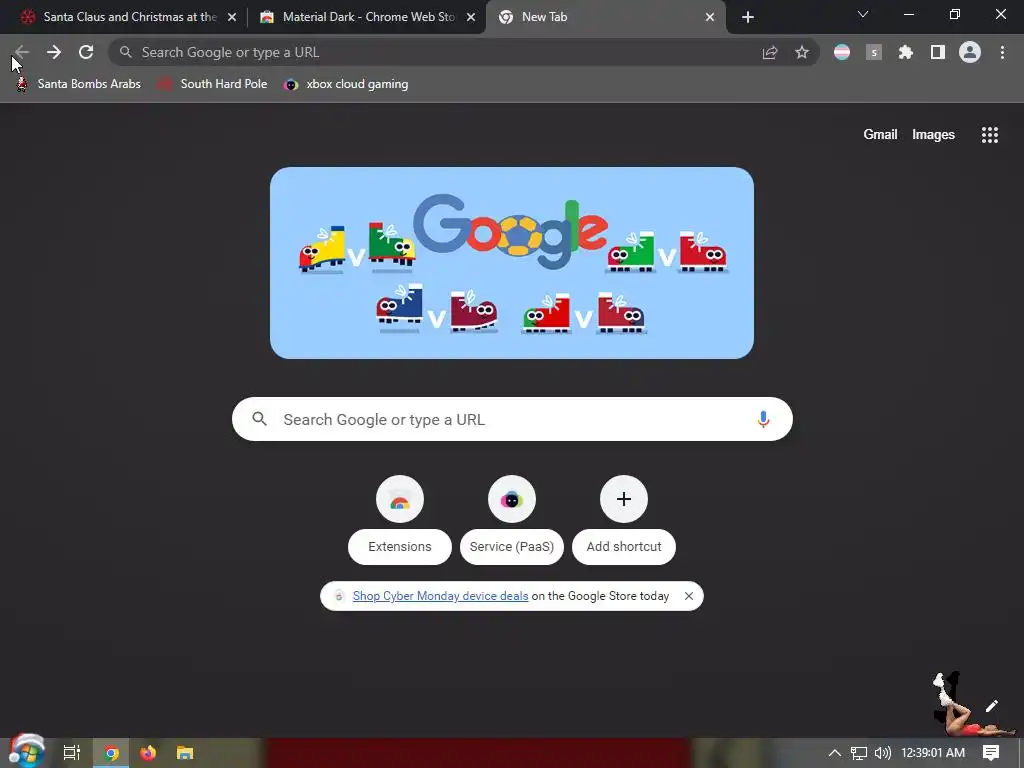
Task: Start voice search with microphone
Action: (x=763, y=419)
